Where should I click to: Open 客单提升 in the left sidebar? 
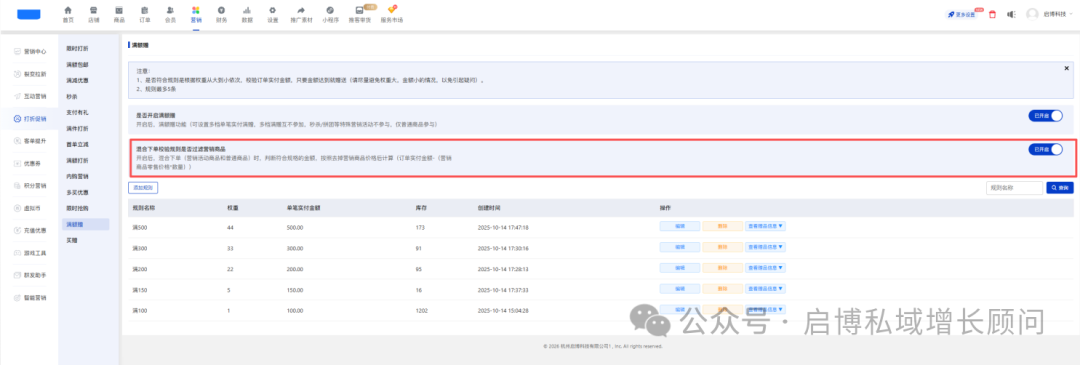(x=30, y=140)
